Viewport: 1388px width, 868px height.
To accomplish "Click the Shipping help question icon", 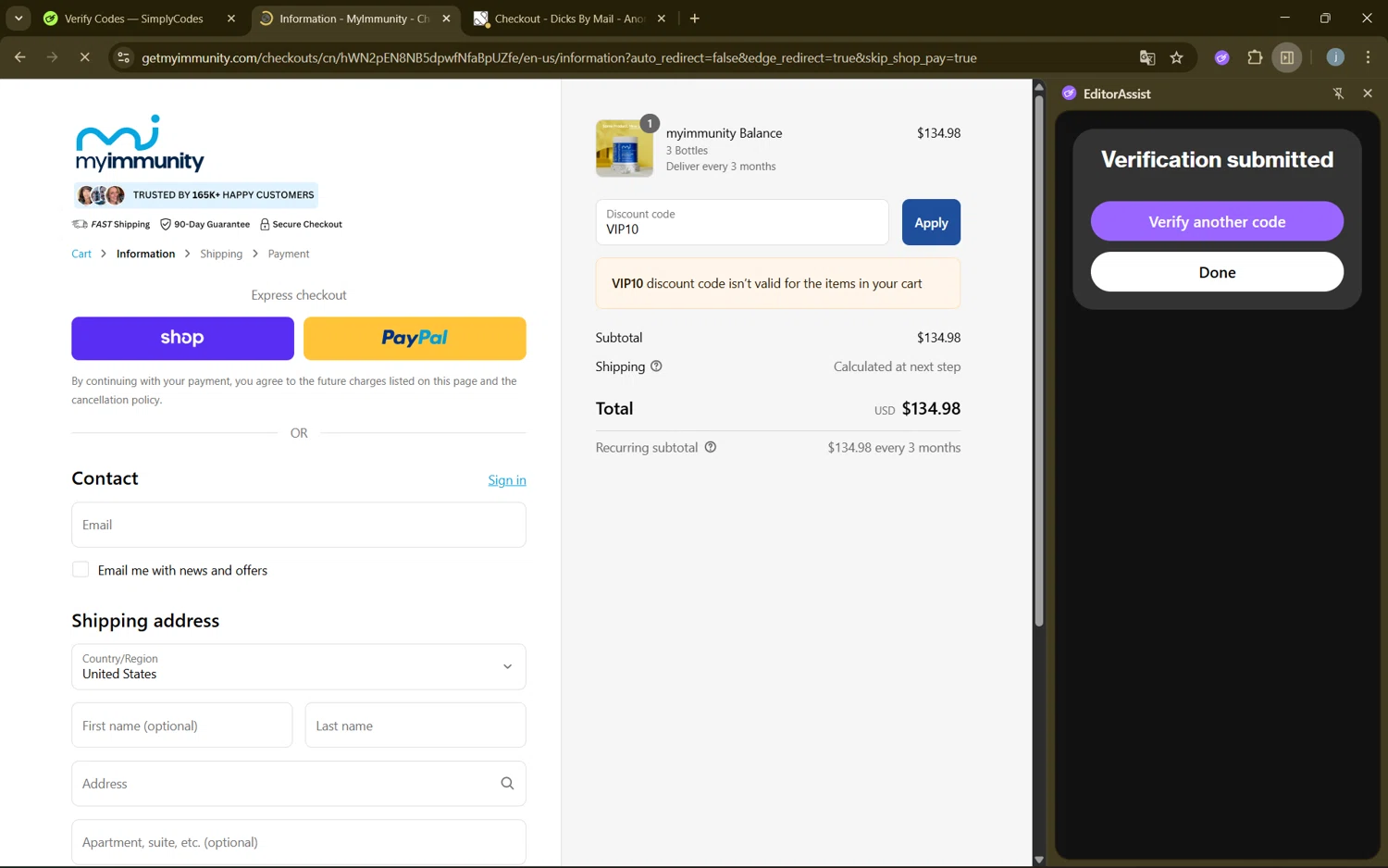I will pyautogui.click(x=656, y=366).
